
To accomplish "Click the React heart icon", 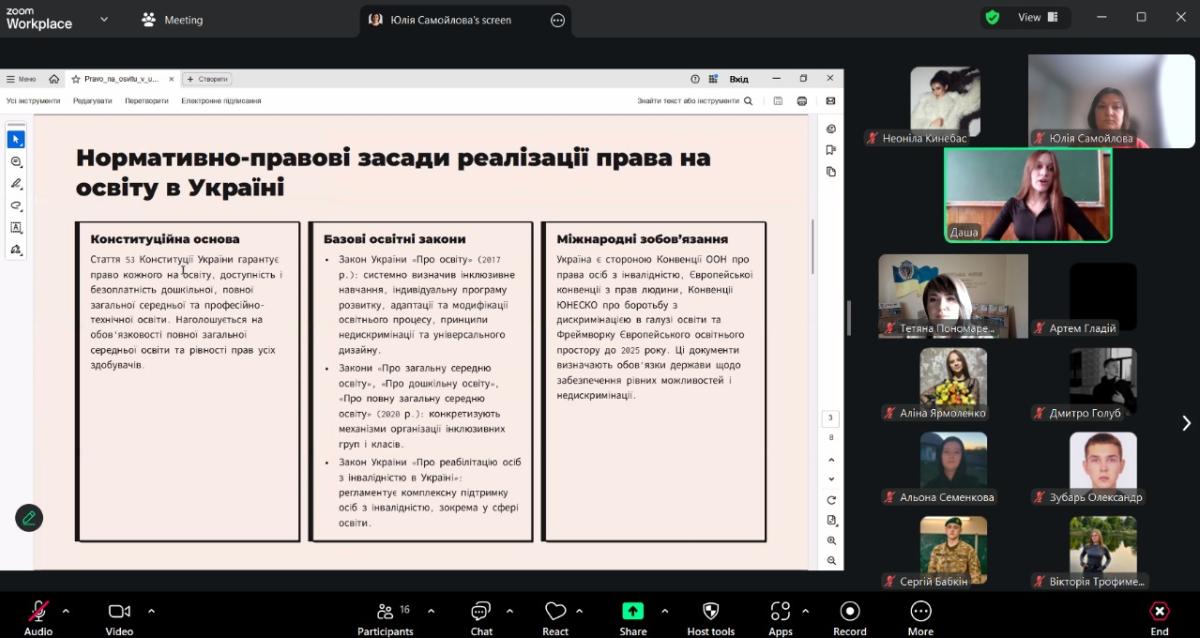I will (555, 612).
